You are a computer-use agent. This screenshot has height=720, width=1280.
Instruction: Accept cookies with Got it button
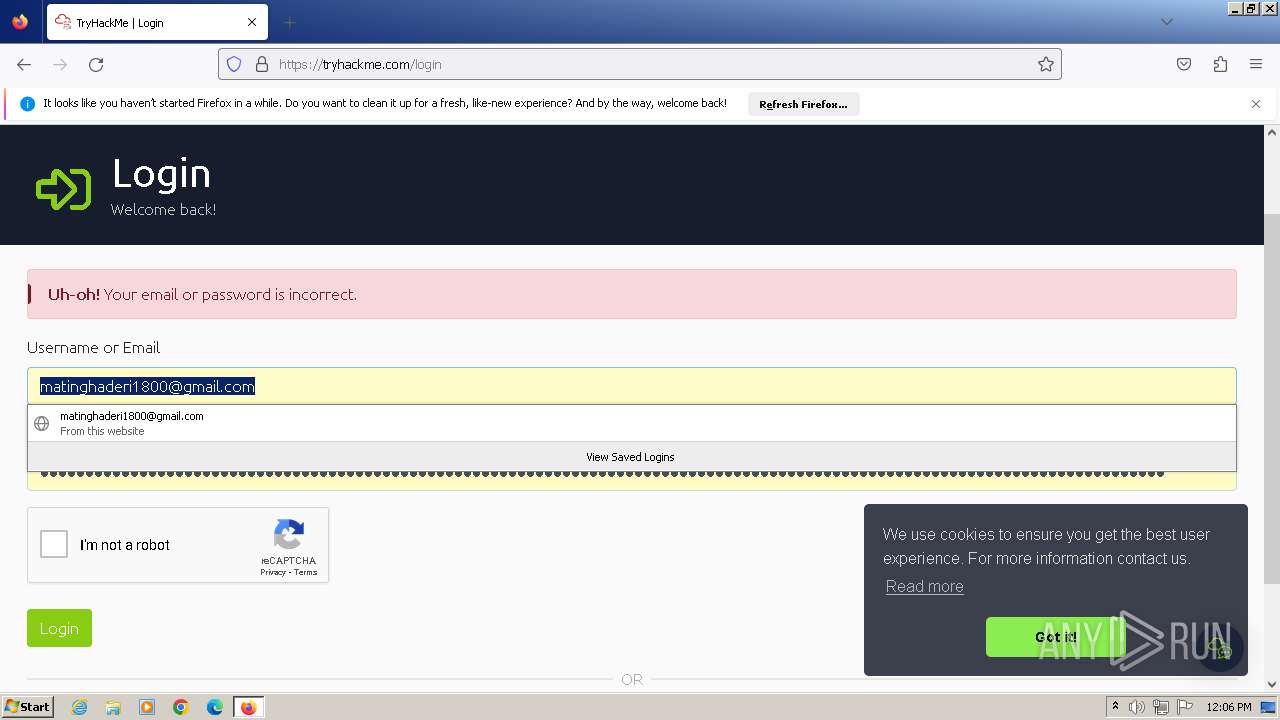(1056, 637)
